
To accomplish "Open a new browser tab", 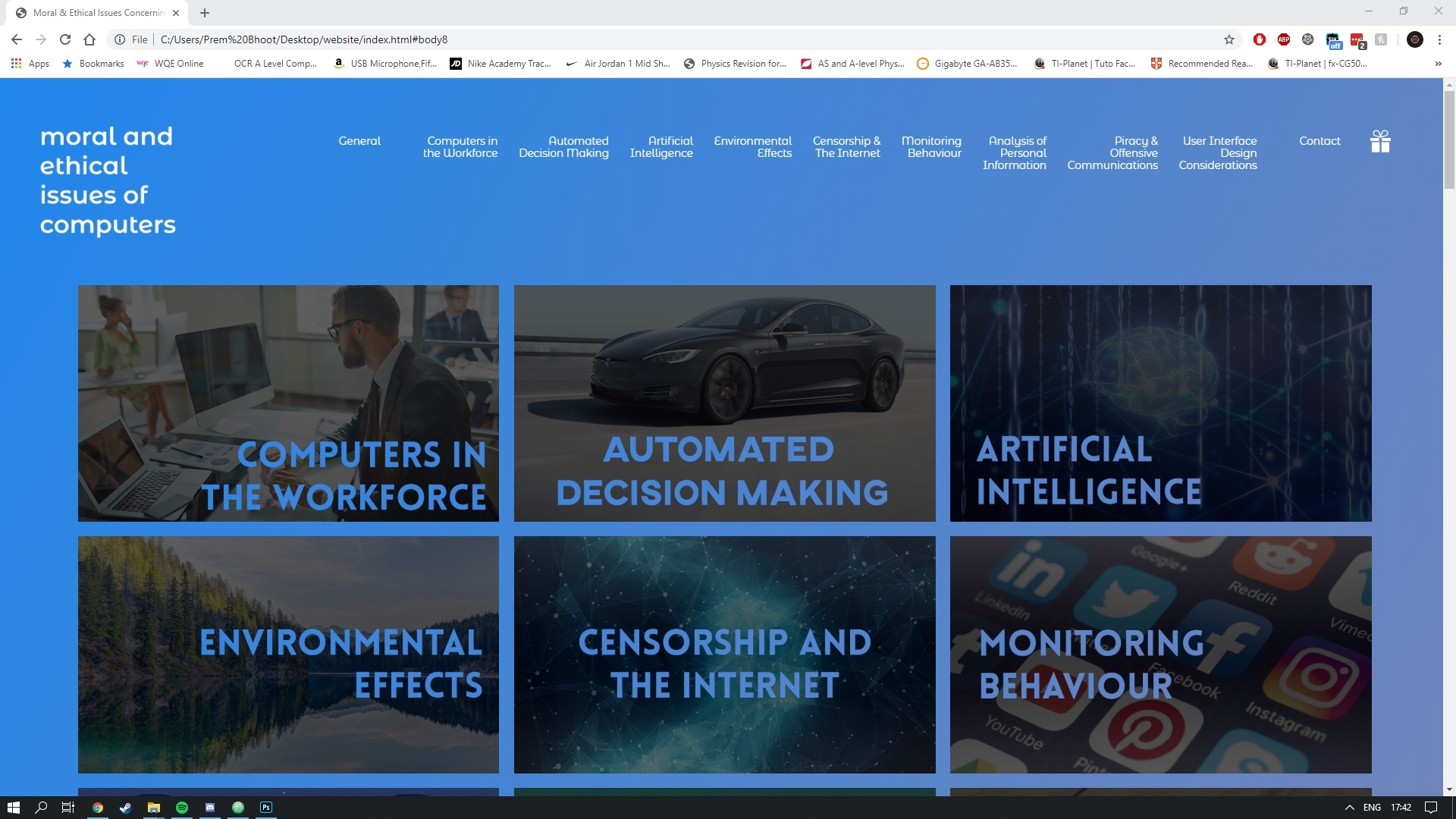I will click(x=205, y=13).
